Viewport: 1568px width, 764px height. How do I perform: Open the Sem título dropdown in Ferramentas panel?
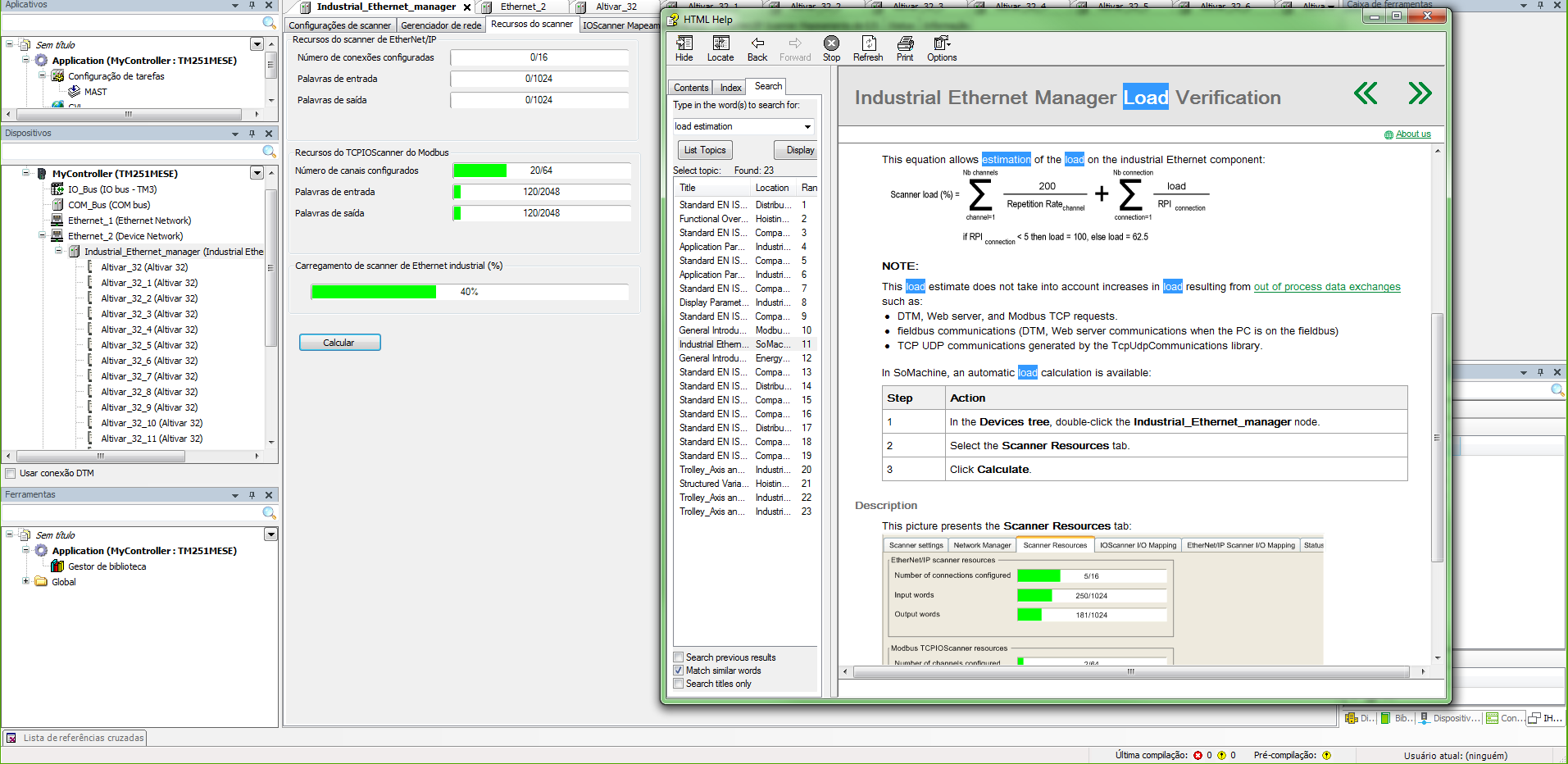pos(270,534)
